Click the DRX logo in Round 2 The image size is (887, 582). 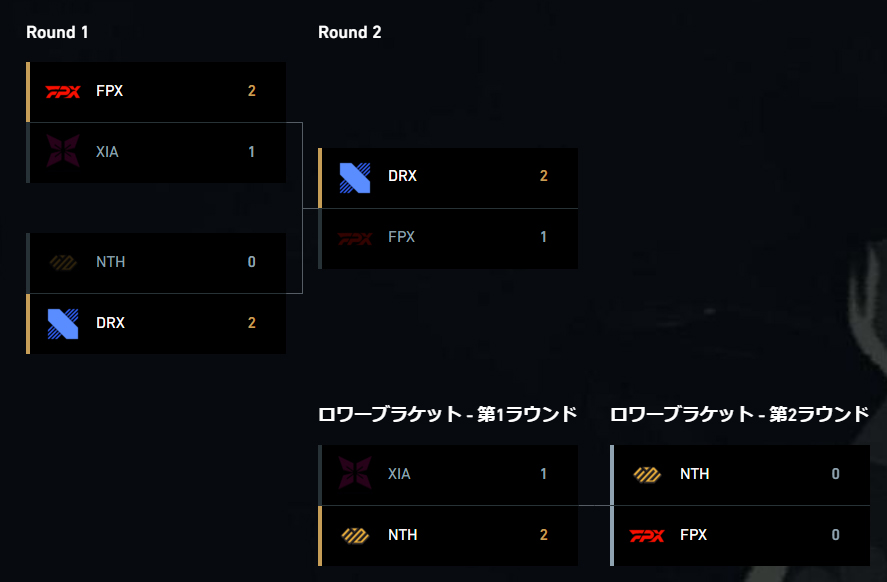355,178
